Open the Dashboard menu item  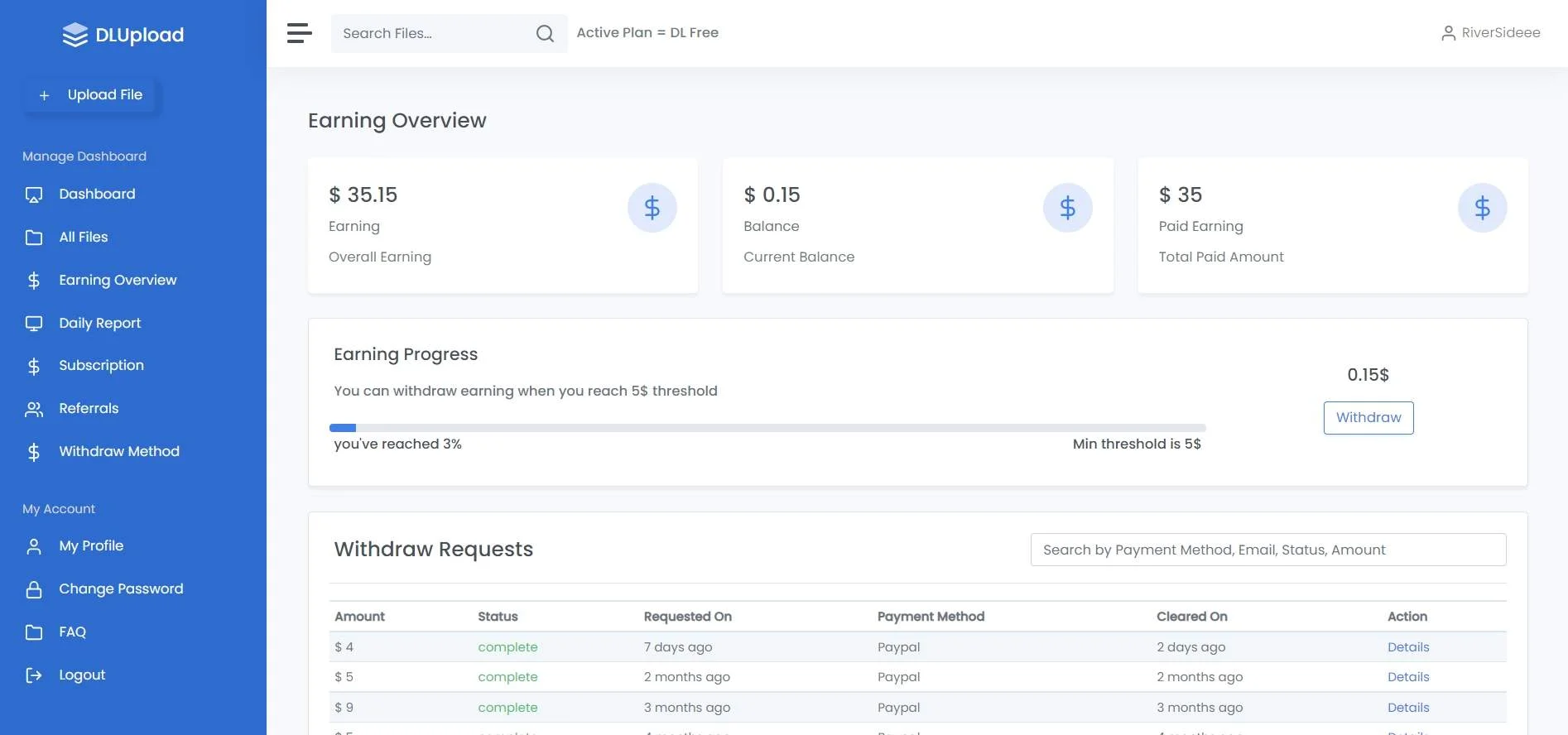(x=97, y=194)
